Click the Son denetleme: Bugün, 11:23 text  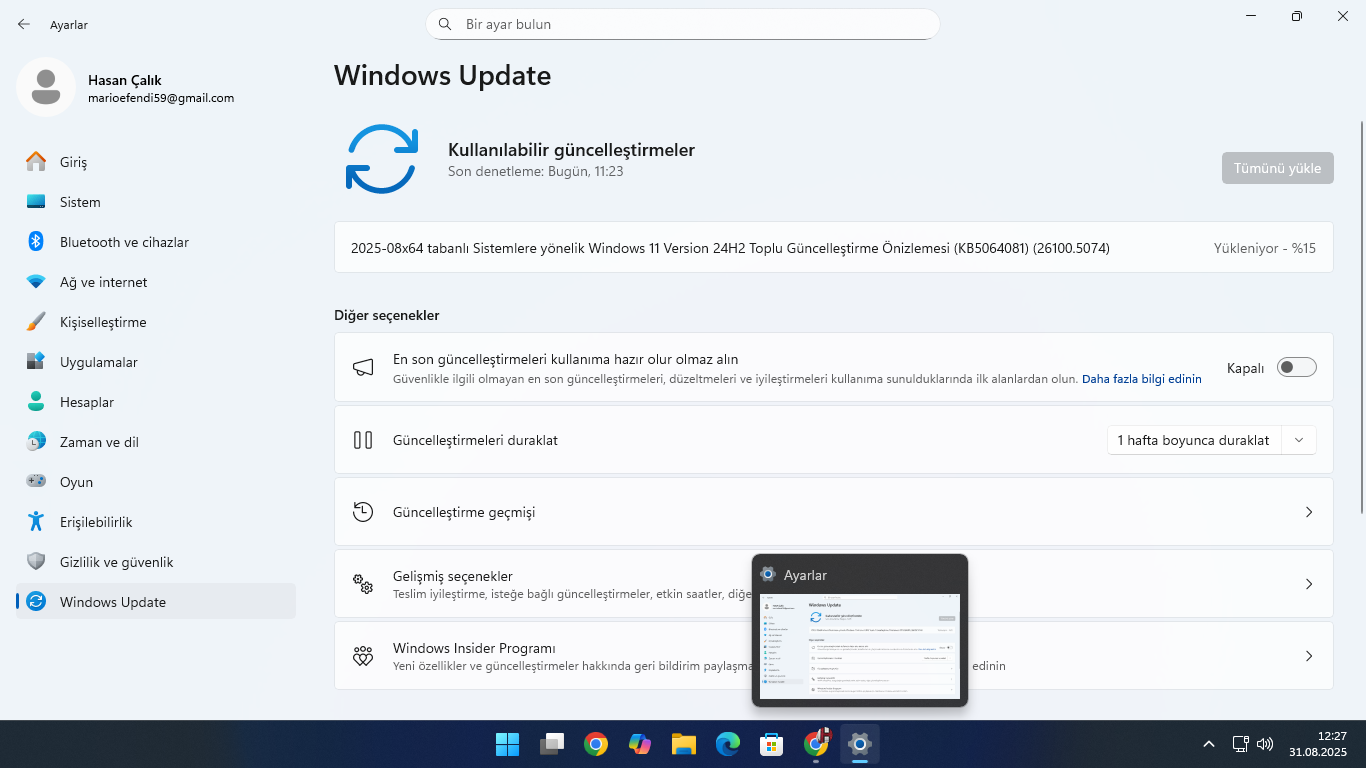pyautogui.click(x=536, y=172)
